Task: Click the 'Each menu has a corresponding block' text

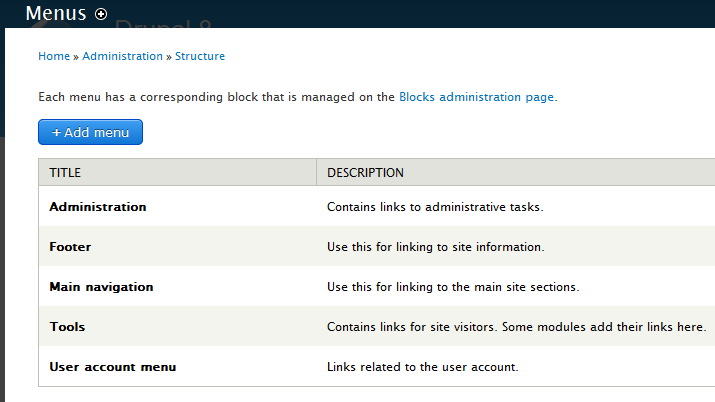Action: tap(216, 97)
